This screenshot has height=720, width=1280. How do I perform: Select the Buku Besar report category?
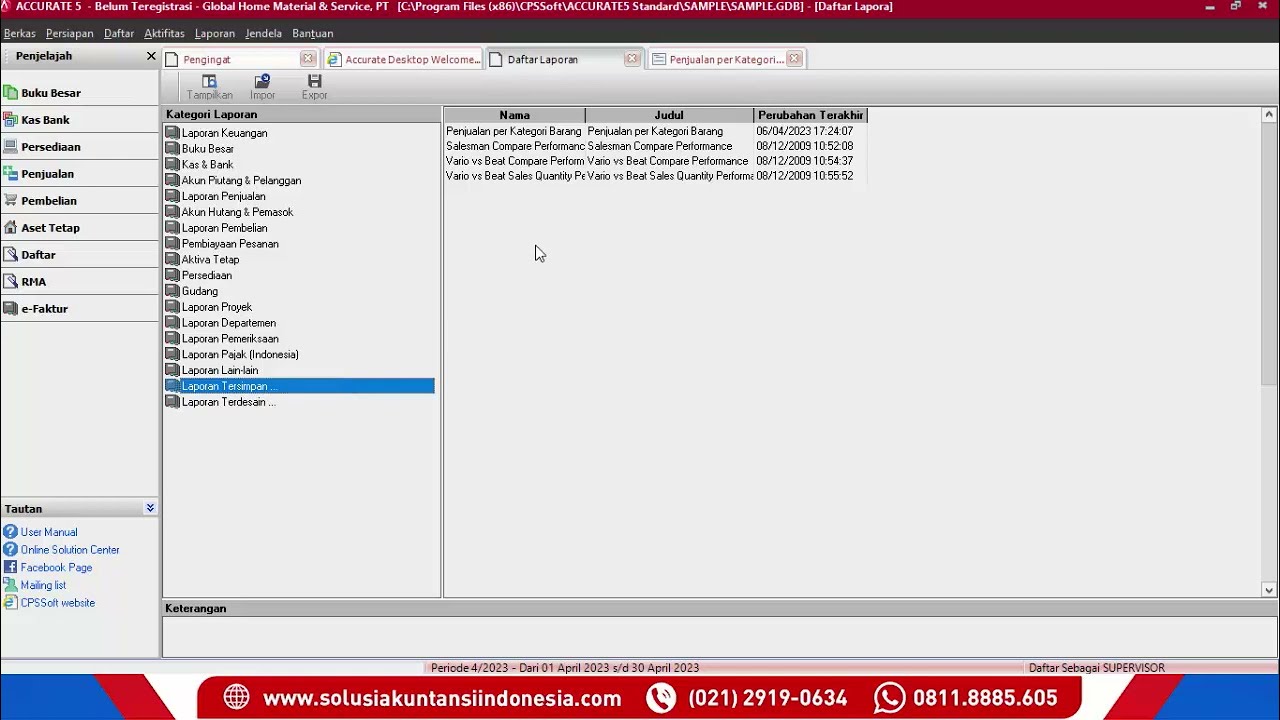[208, 149]
